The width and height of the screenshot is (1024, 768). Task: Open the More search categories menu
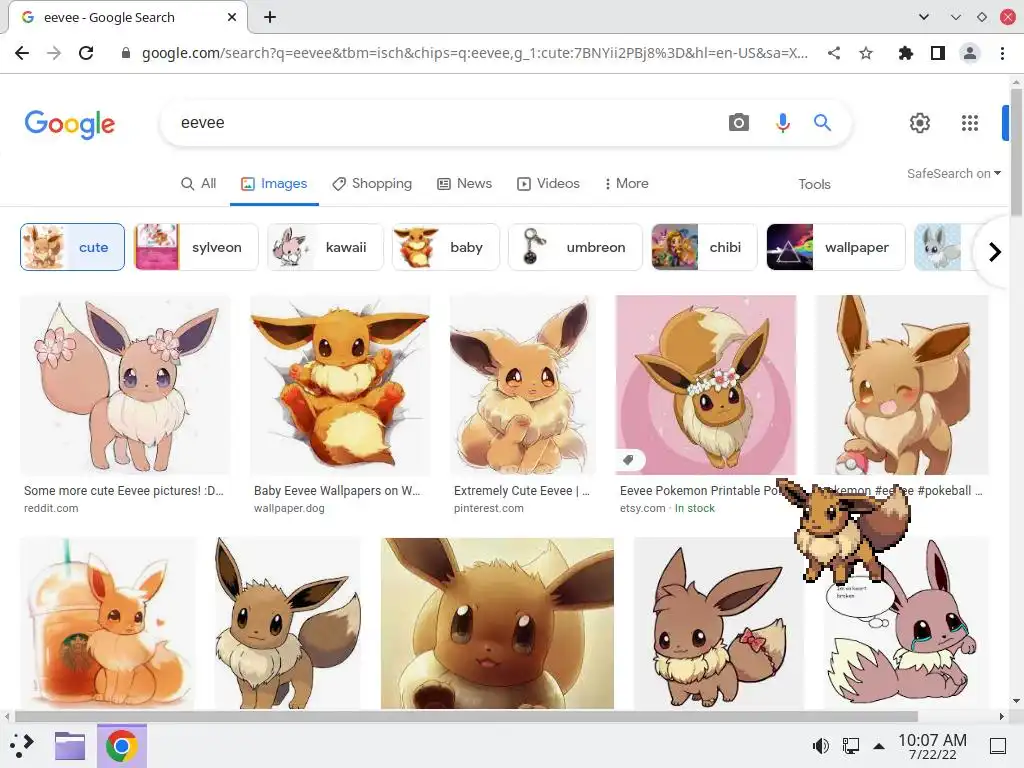pos(626,184)
